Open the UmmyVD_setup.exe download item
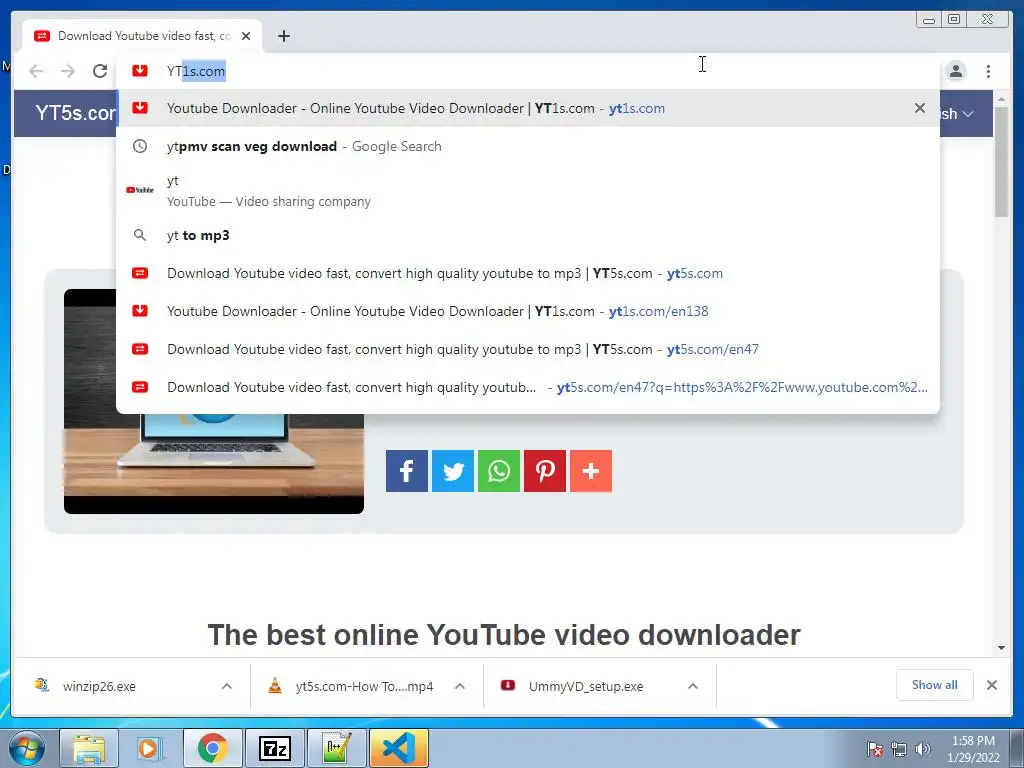Screen dimensions: 1024x768 586,686
